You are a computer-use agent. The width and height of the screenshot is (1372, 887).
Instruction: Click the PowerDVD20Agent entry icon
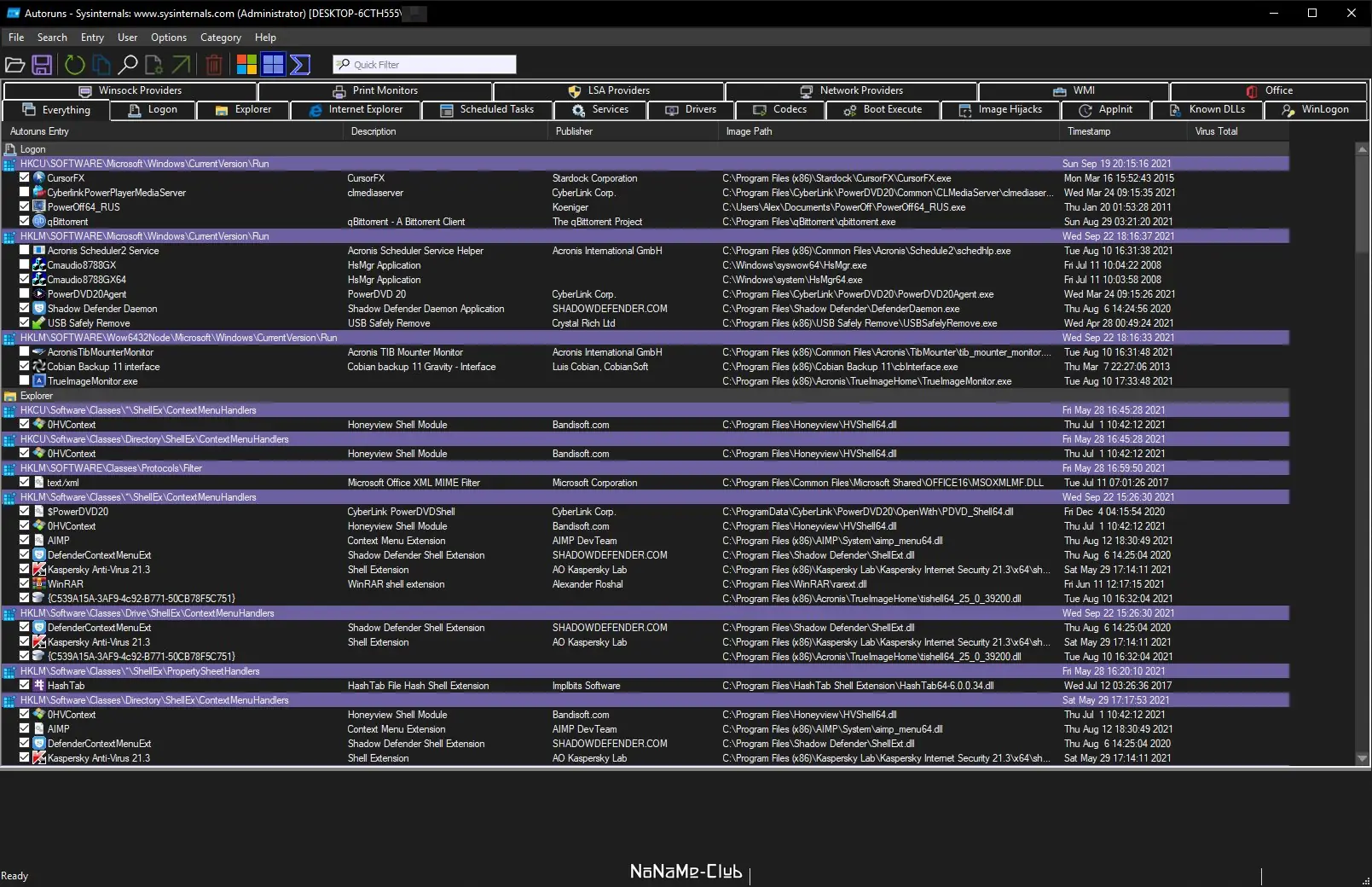tap(38, 294)
